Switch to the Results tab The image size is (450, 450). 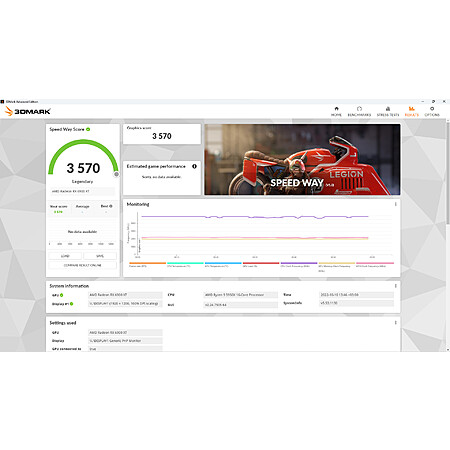[x=411, y=111]
